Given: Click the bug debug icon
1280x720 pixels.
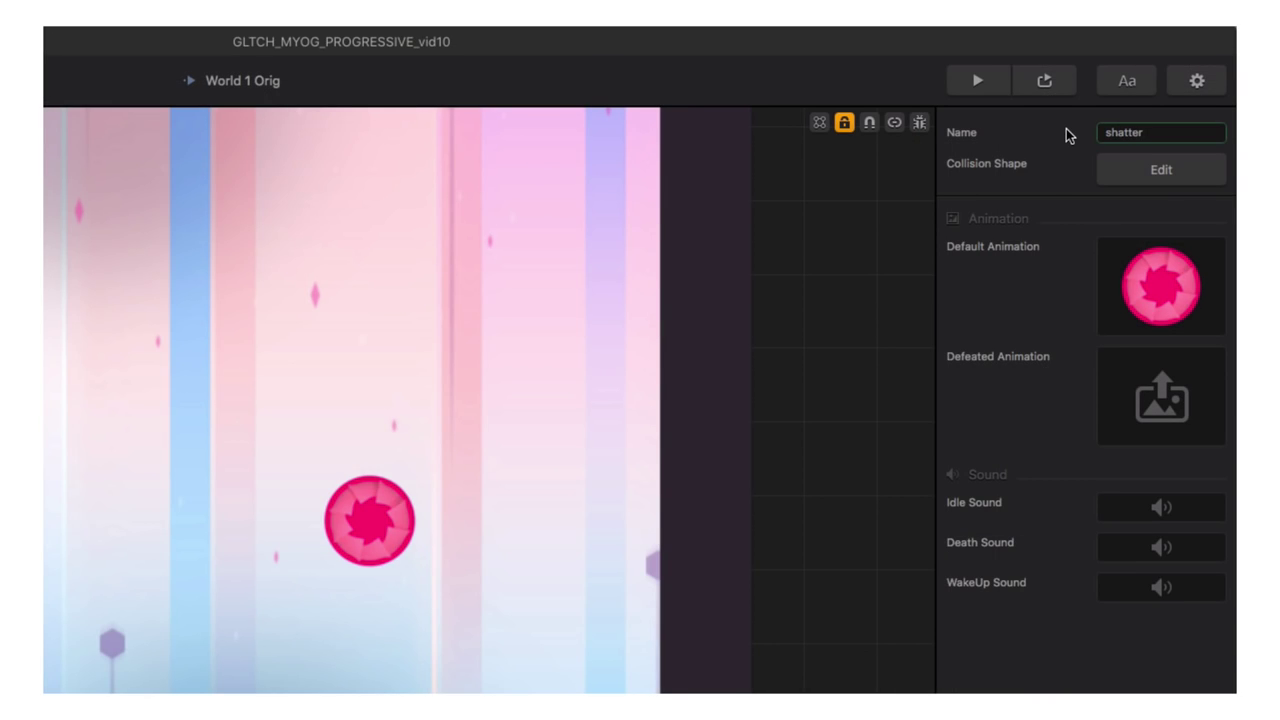Looking at the screenshot, I should 919,122.
